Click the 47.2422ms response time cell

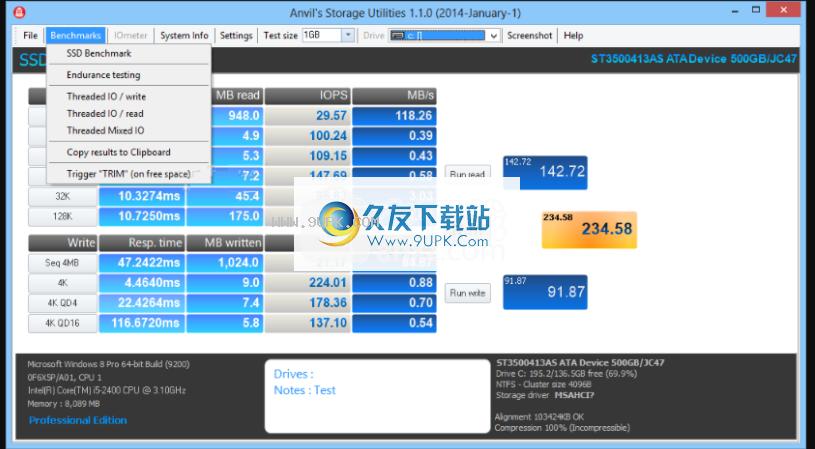coord(142,263)
